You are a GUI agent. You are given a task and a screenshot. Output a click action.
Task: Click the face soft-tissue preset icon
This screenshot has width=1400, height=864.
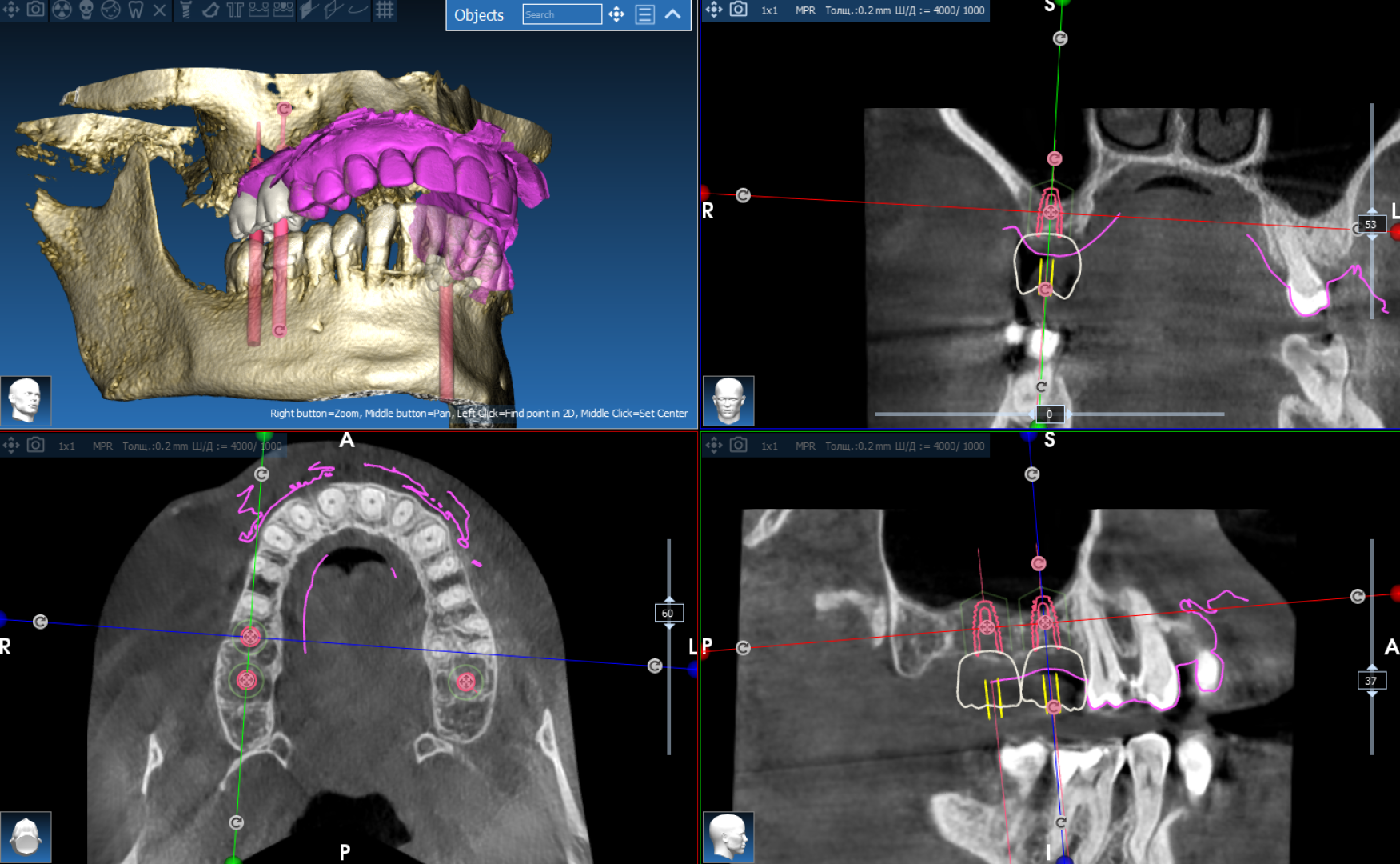coord(111,10)
